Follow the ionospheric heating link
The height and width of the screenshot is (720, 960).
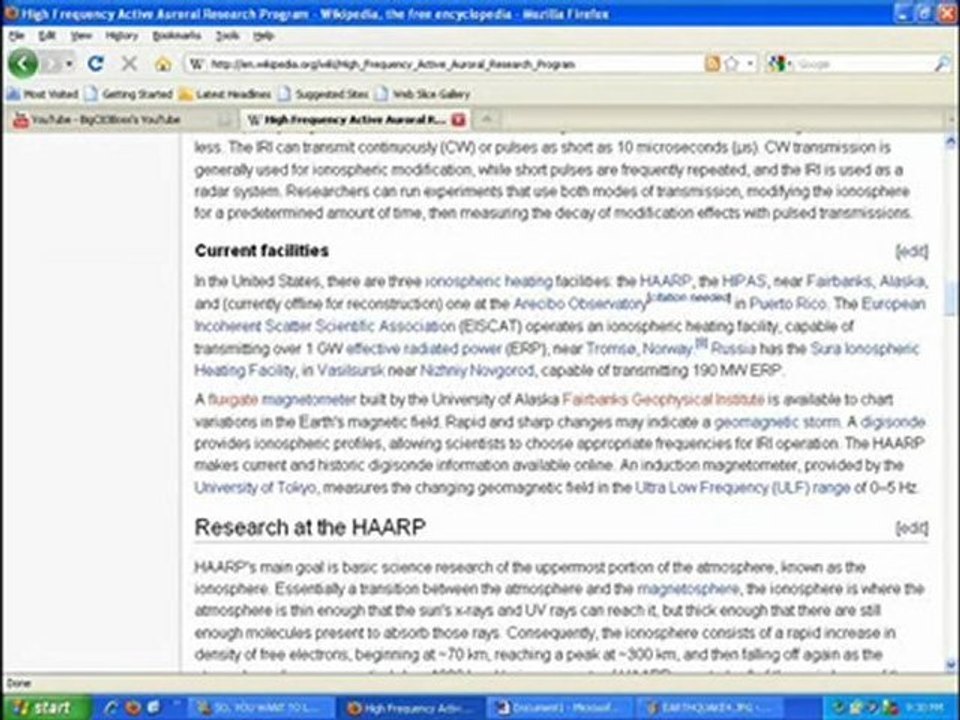pos(489,281)
